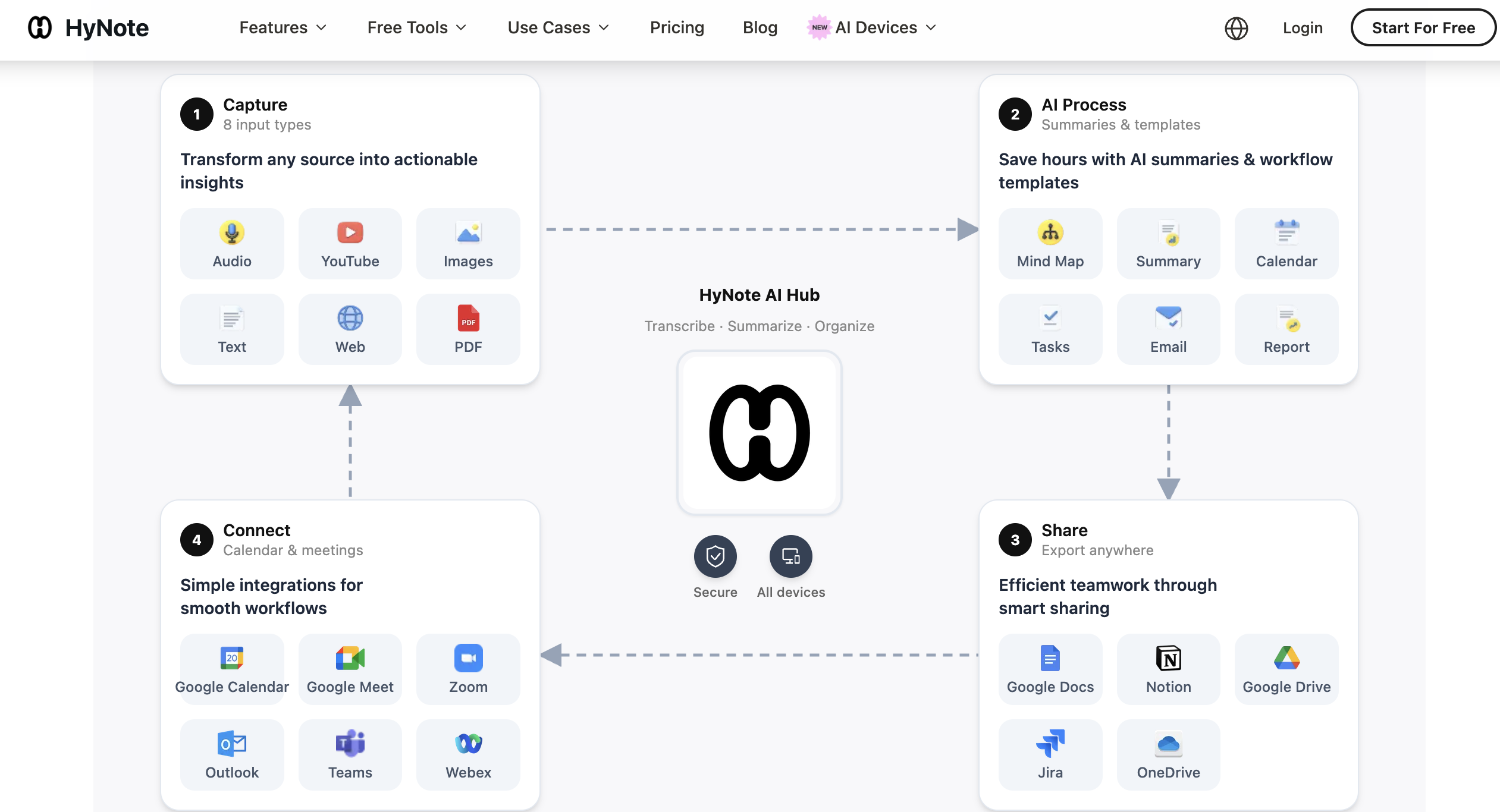1500x812 pixels.
Task: Click the "Summaries & templates" subtitle
Action: (1121, 125)
